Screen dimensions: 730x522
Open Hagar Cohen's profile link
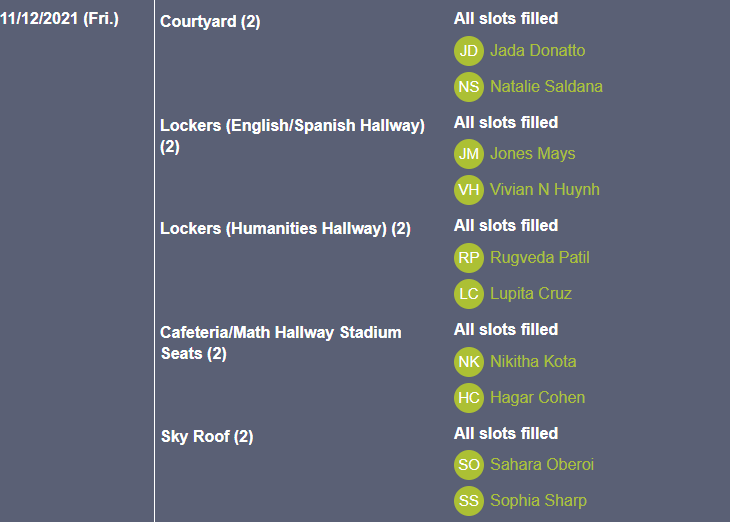point(537,398)
